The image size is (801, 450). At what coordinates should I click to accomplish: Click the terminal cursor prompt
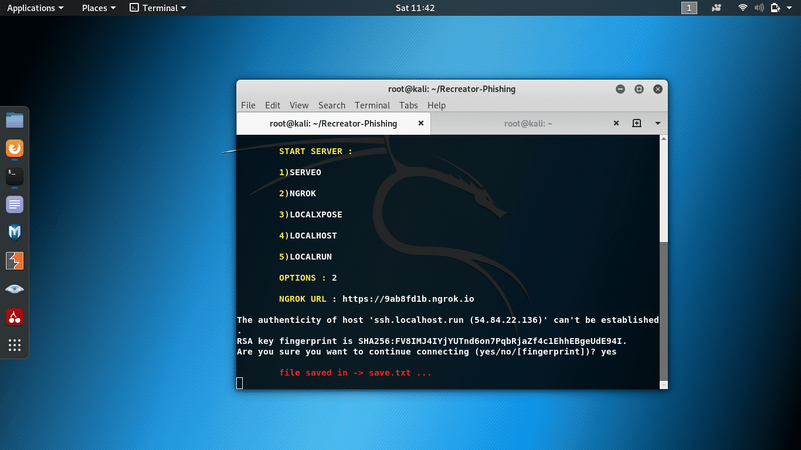tap(240, 383)
